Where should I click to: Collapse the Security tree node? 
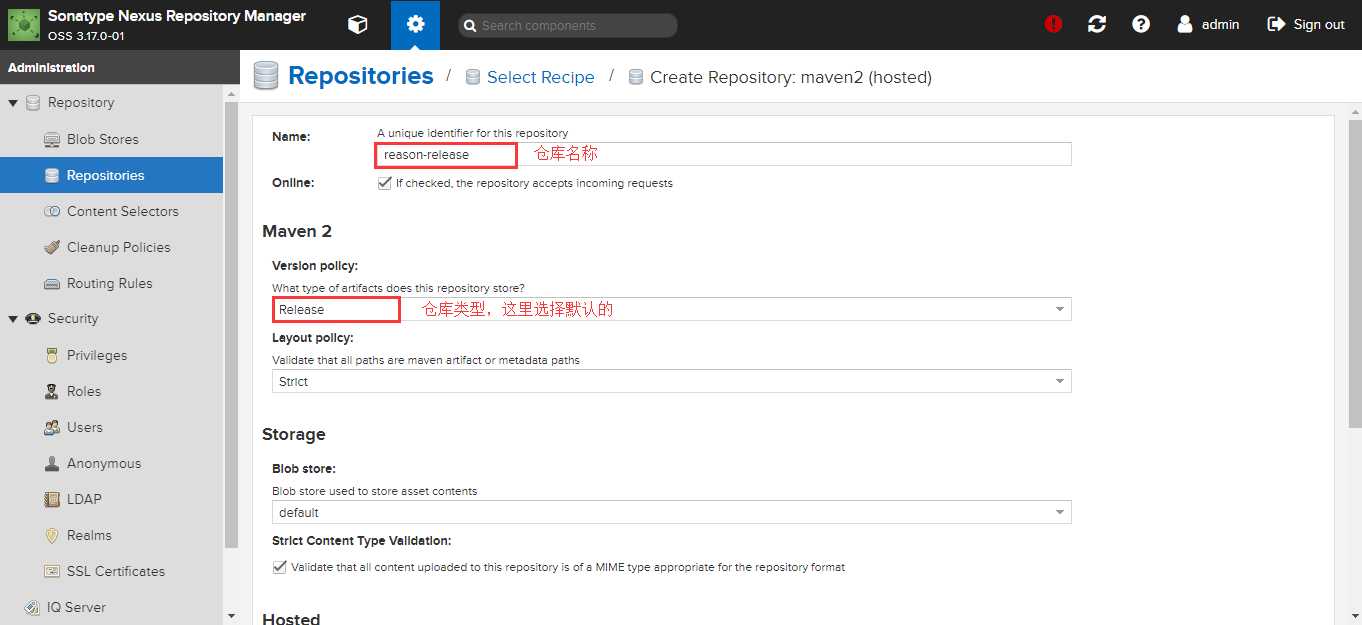(x=13, y=319)
